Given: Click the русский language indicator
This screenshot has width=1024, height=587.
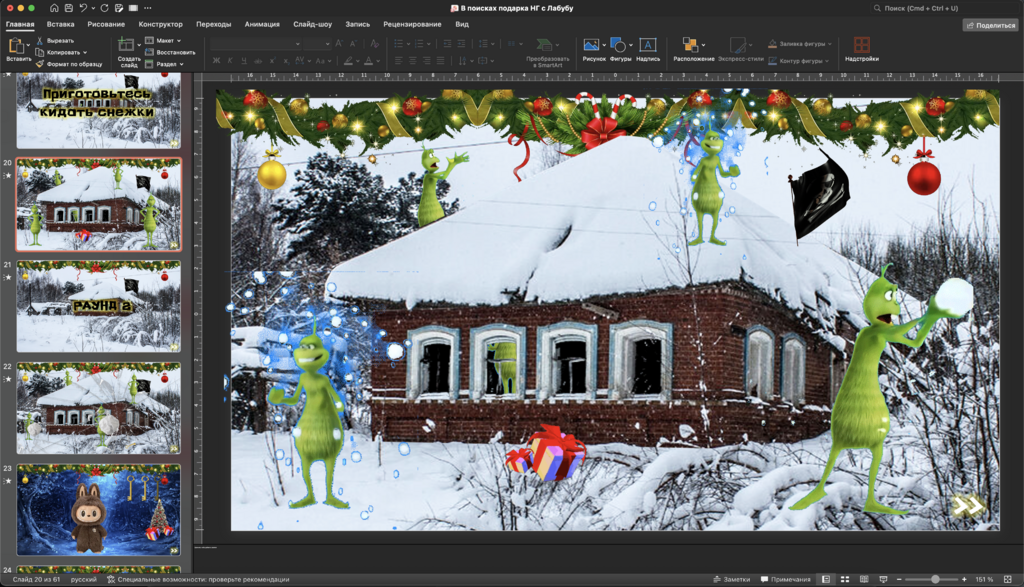Looking at the screenshot, I should click(84, 579).
